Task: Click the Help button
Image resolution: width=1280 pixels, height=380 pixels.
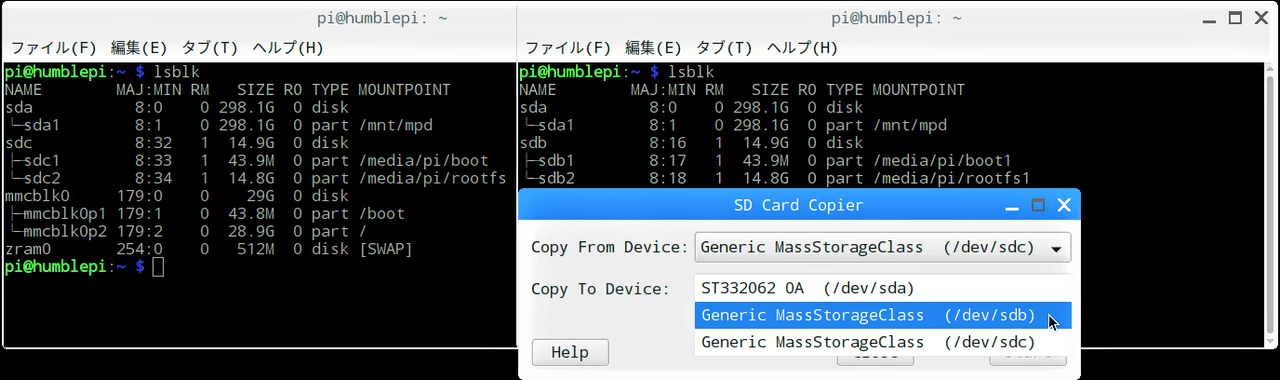Action: point(570,352)
